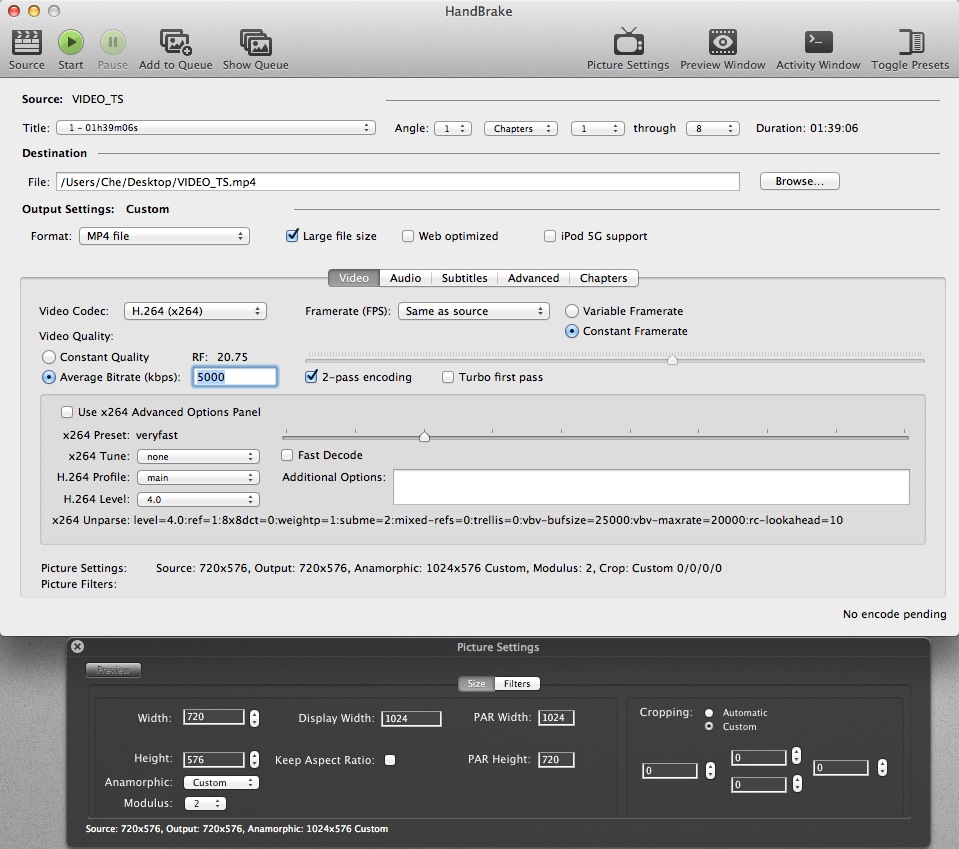Viewport: 959px width, 849px height.
Task: Click the bottom crop value stepper
Action: (797, 784)
